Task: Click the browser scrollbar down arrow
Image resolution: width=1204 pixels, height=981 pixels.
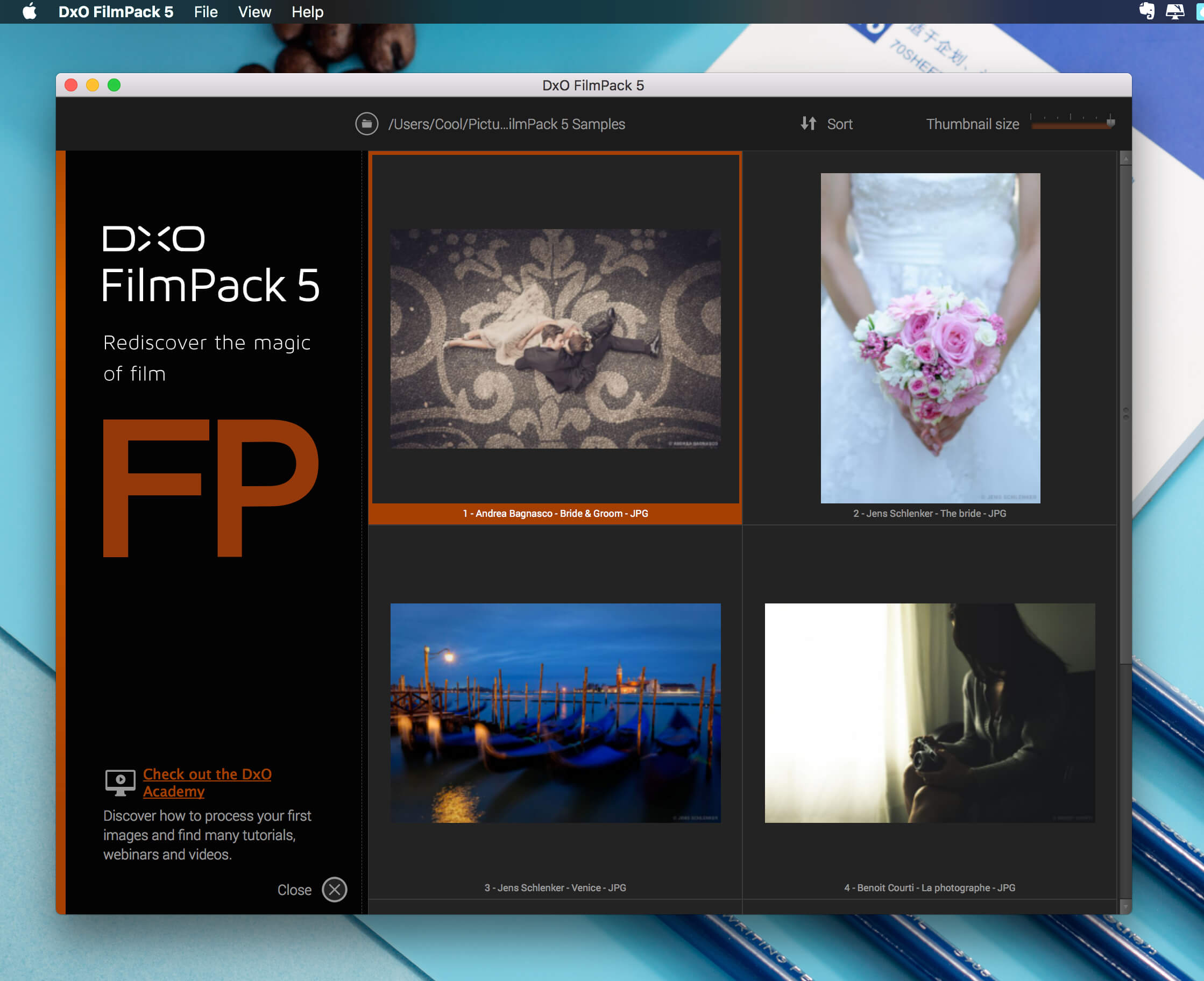Action: tap(1125, 906)
